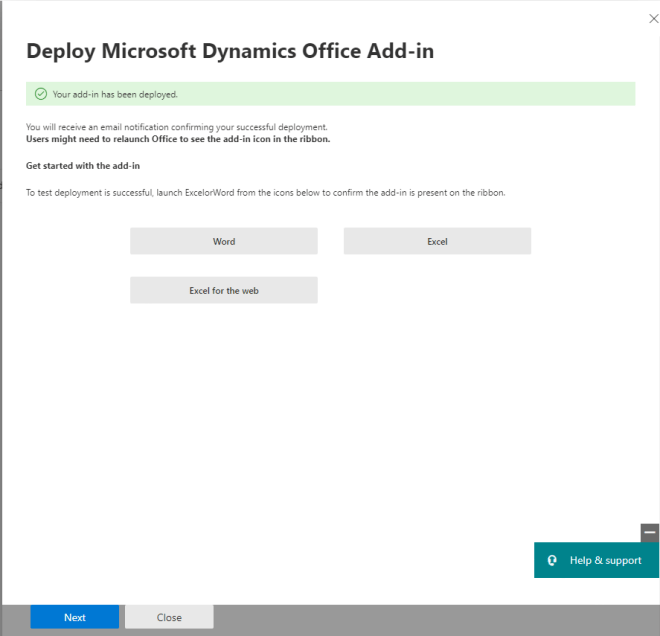
Task: Click the Close button in the footer
Action: [x=169, y=617]
